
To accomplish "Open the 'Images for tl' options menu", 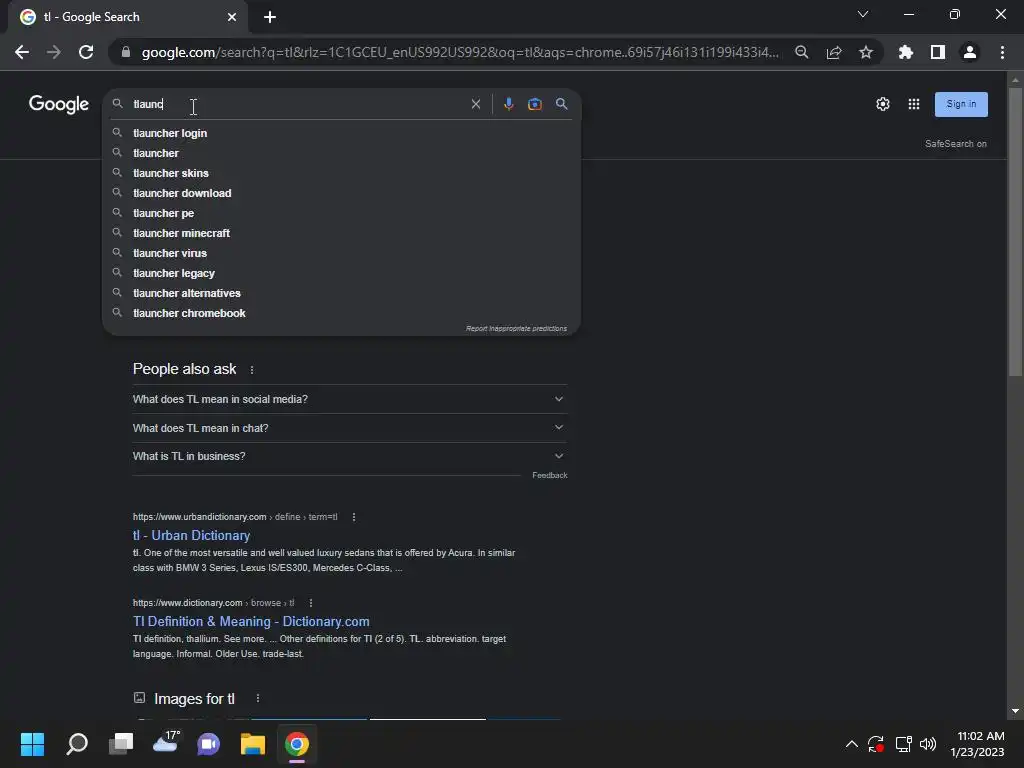I will (258, 699).
